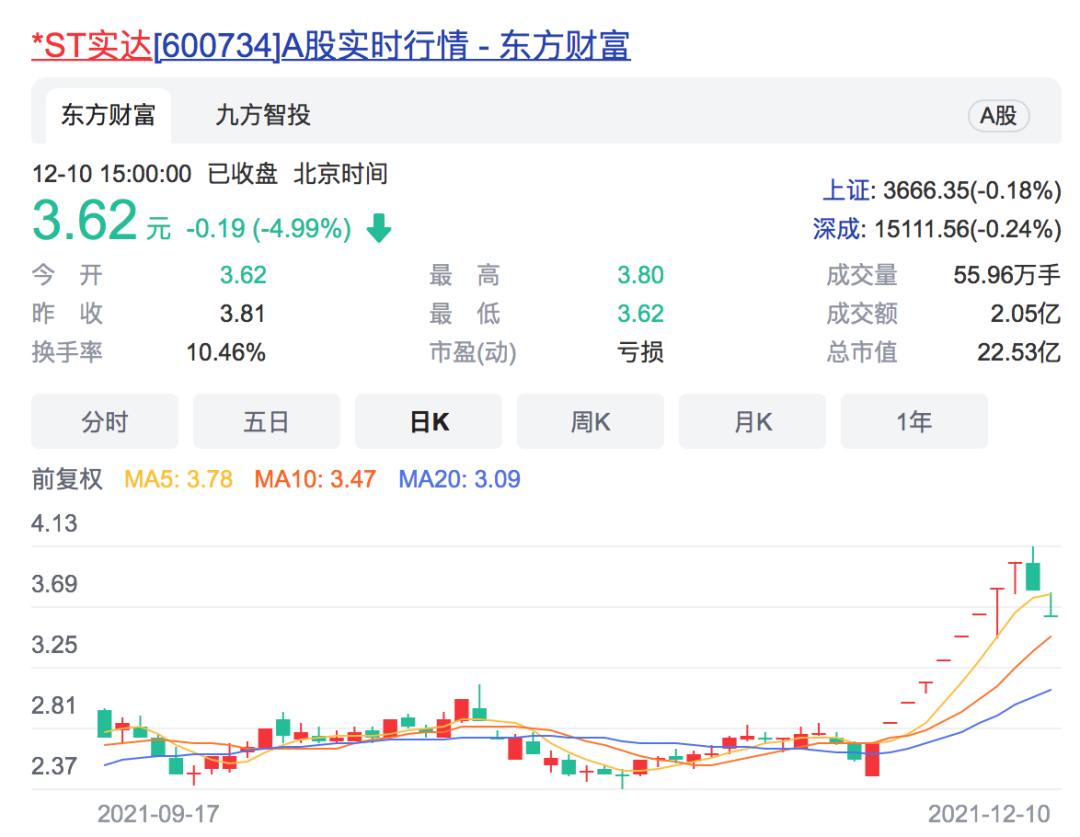Click the 换手率 value 10.46%
The width and height of the screenshot is (1080, 837).
click(226, 353)
